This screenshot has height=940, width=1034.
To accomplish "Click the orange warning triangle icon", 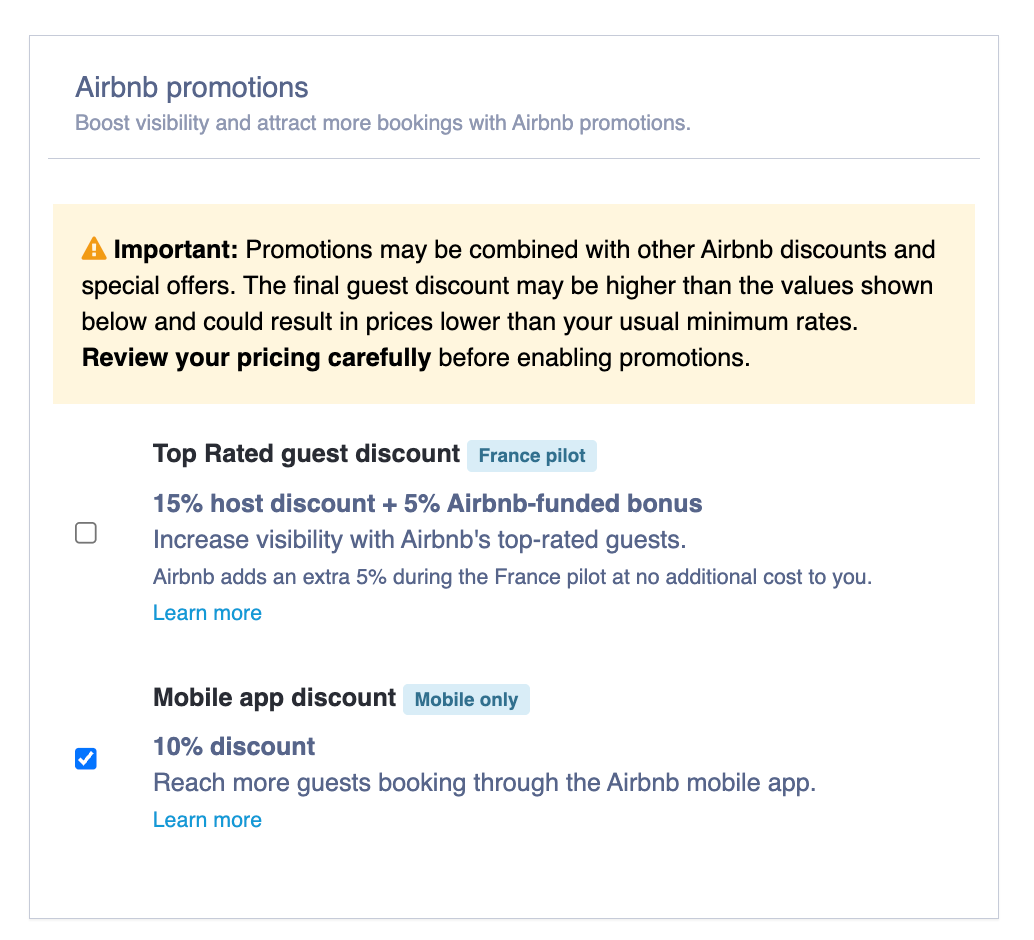I will tap(94, 249).
